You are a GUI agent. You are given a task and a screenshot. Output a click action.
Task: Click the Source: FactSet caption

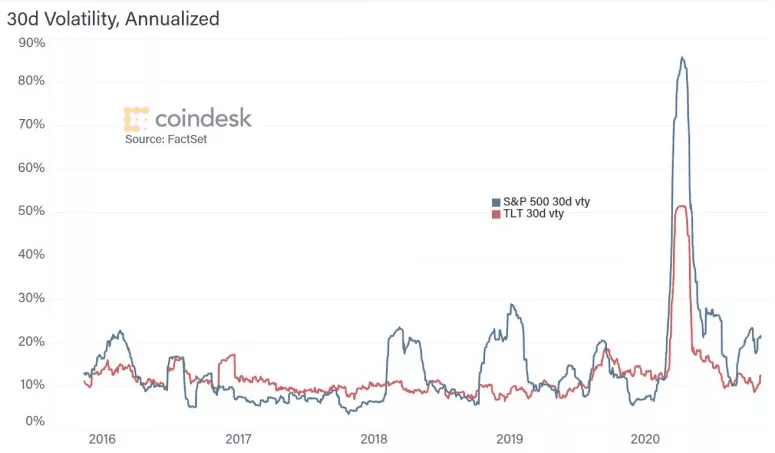[166, 139]
